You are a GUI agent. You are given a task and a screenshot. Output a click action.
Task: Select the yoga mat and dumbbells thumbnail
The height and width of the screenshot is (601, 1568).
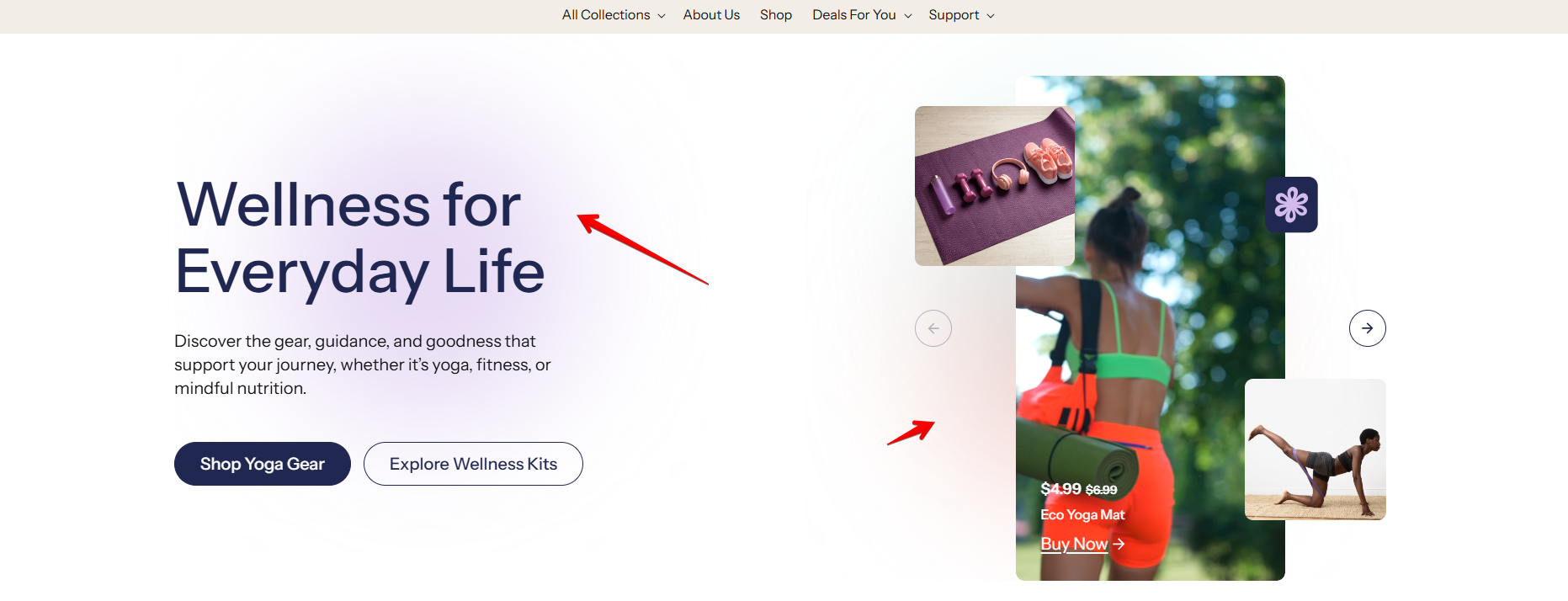point(995,186)
